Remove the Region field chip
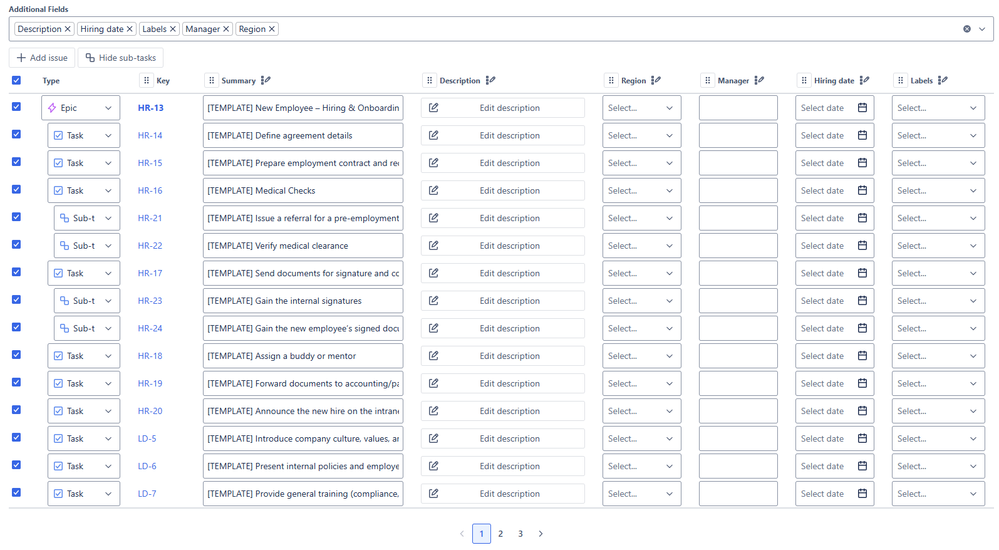 (x=272, y=29)
